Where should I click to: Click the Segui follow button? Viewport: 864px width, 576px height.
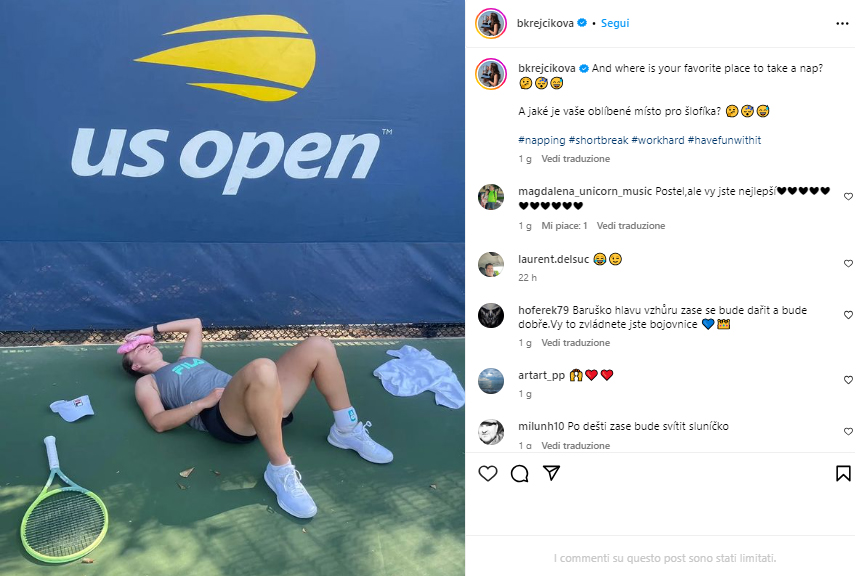point(615,23)
